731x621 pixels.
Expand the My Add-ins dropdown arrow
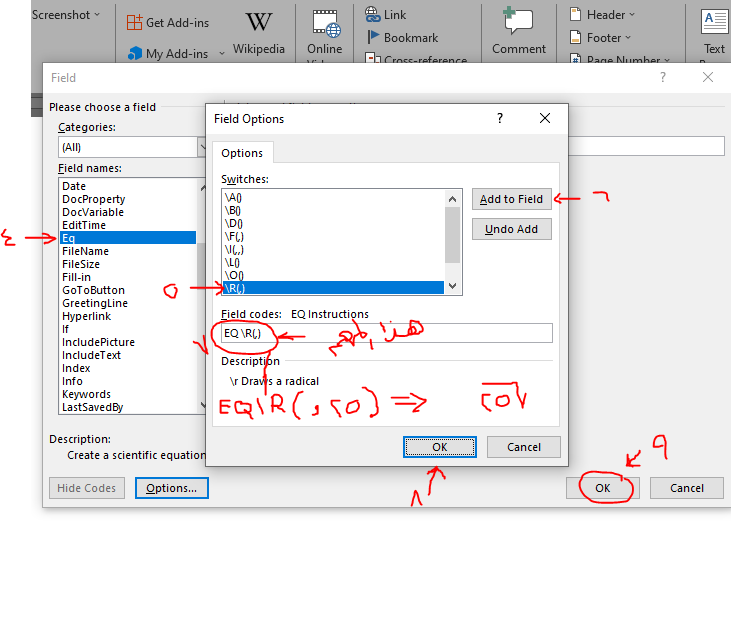pyautogui.click(x=222, y=54)
